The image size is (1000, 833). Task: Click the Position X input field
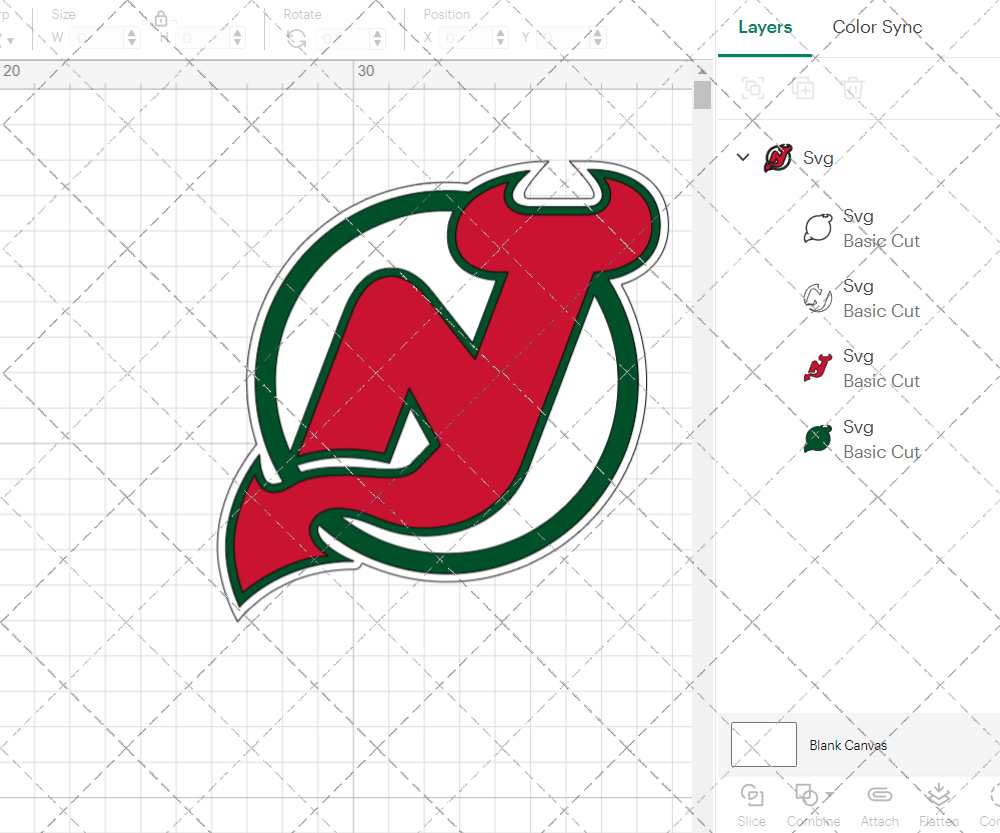pyautogui.click(x=466, y=38)
